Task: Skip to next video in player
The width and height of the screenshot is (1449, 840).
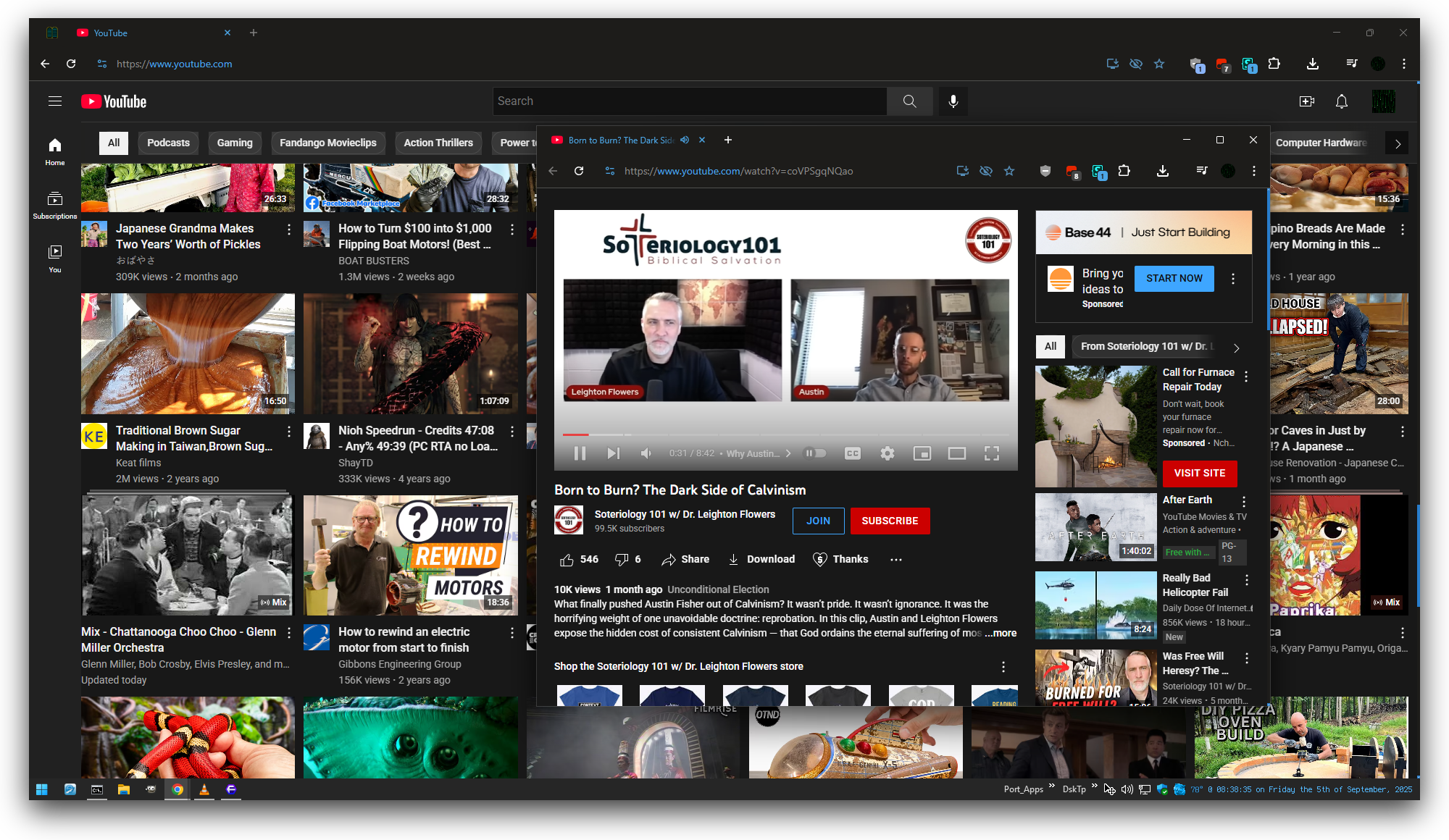Action: (x=613, y=453)
